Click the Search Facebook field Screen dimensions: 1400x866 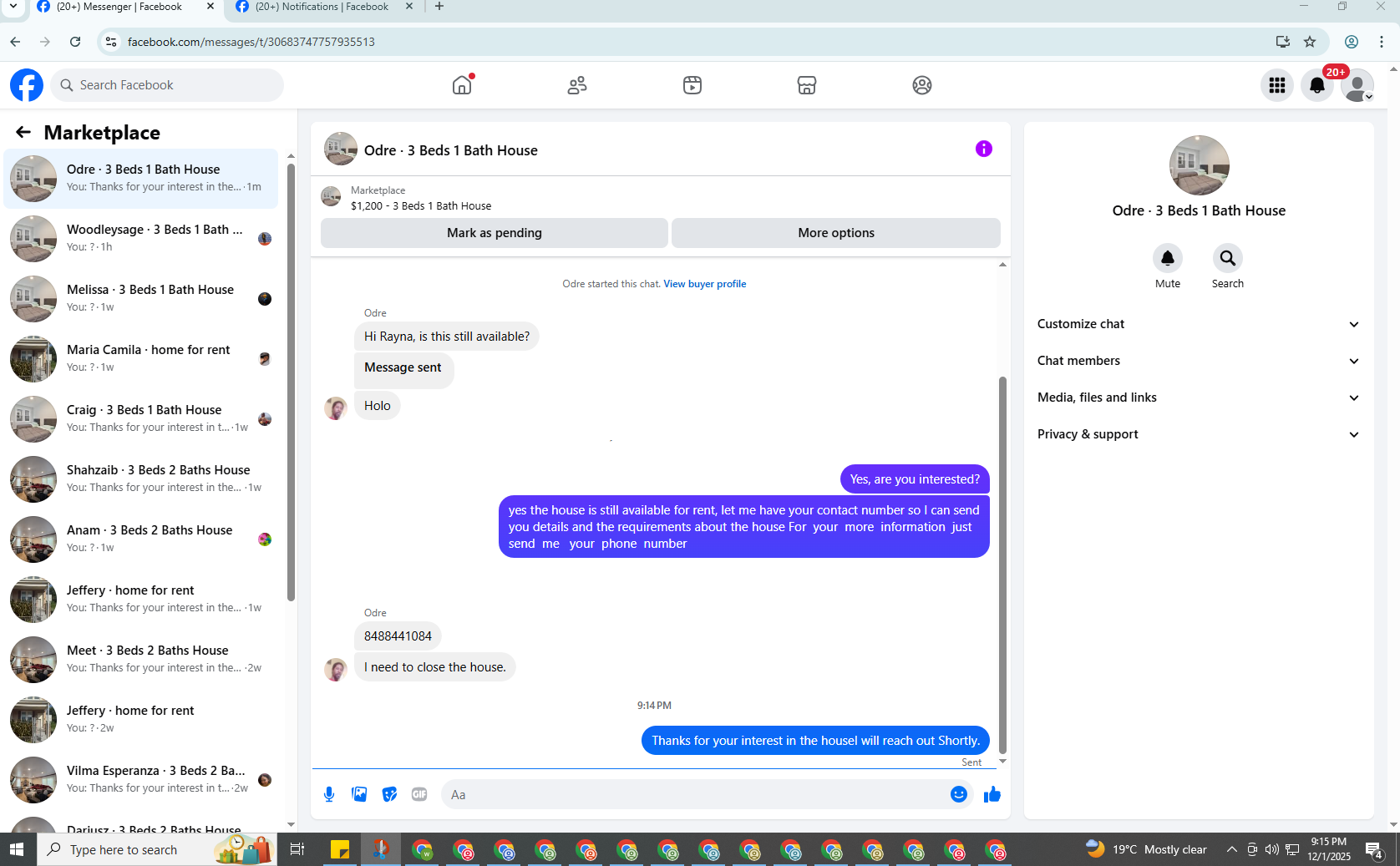167,85
